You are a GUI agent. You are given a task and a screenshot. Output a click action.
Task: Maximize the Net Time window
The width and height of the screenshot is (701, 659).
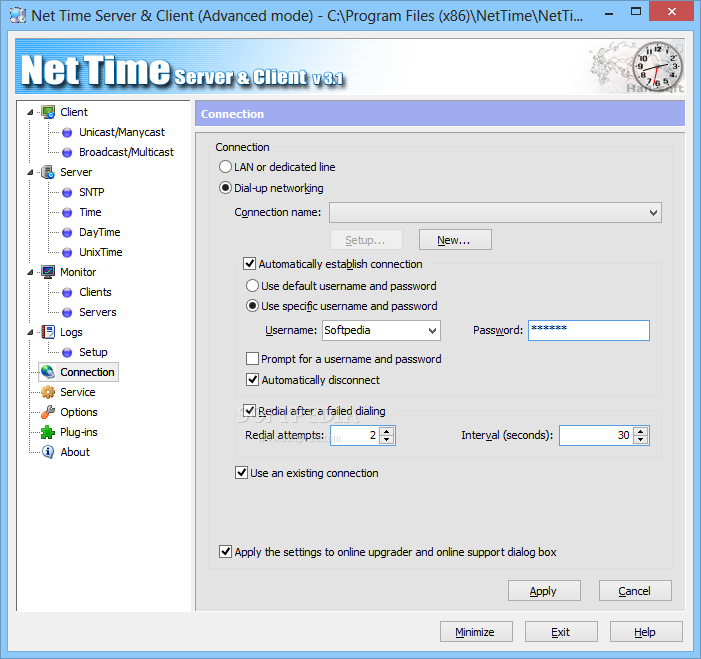point(636,12)
